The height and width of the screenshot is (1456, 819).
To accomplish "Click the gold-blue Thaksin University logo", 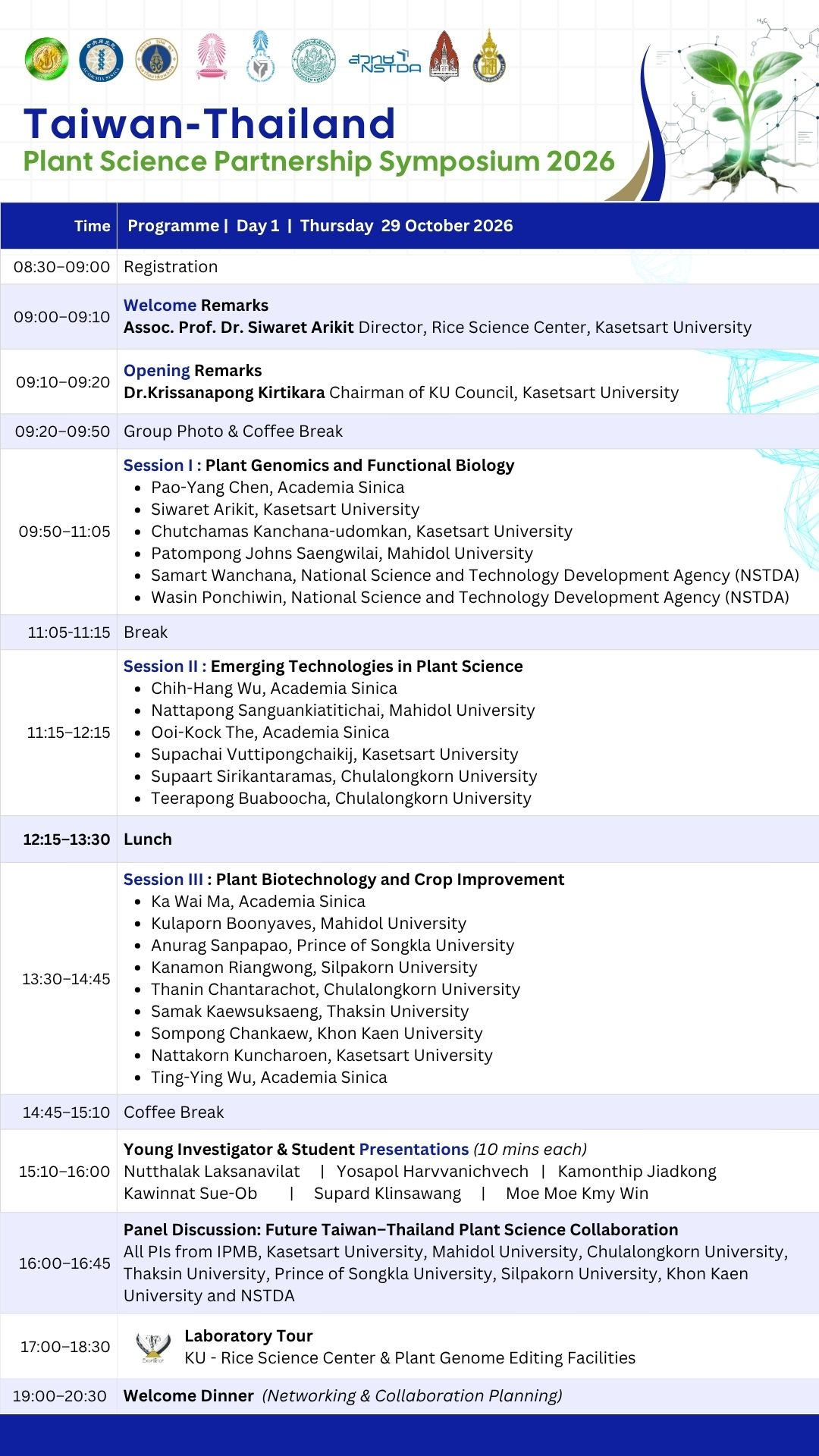I will (489, 56).
